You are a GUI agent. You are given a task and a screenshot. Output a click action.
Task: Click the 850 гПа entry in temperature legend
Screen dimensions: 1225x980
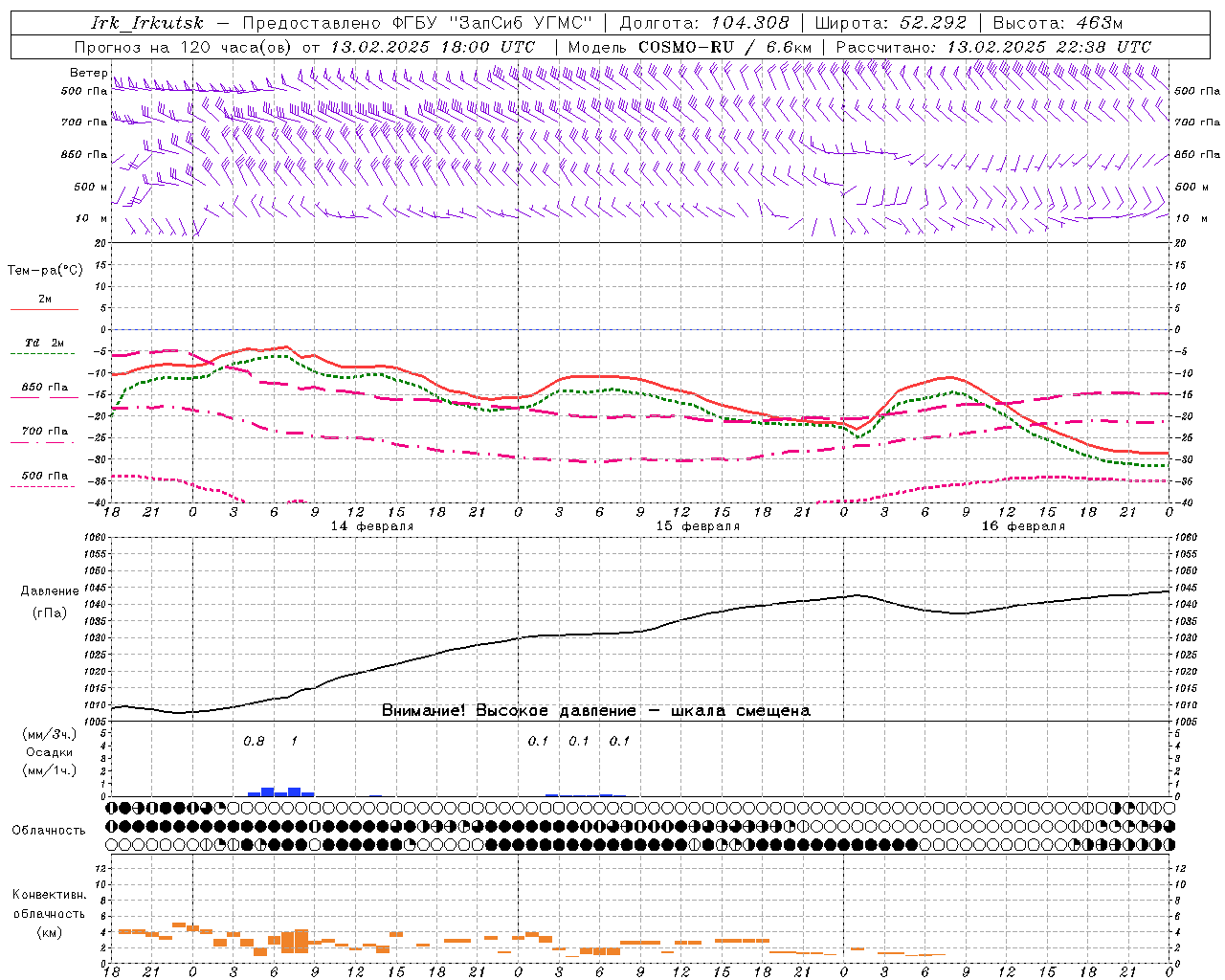(x=45, y=388)
